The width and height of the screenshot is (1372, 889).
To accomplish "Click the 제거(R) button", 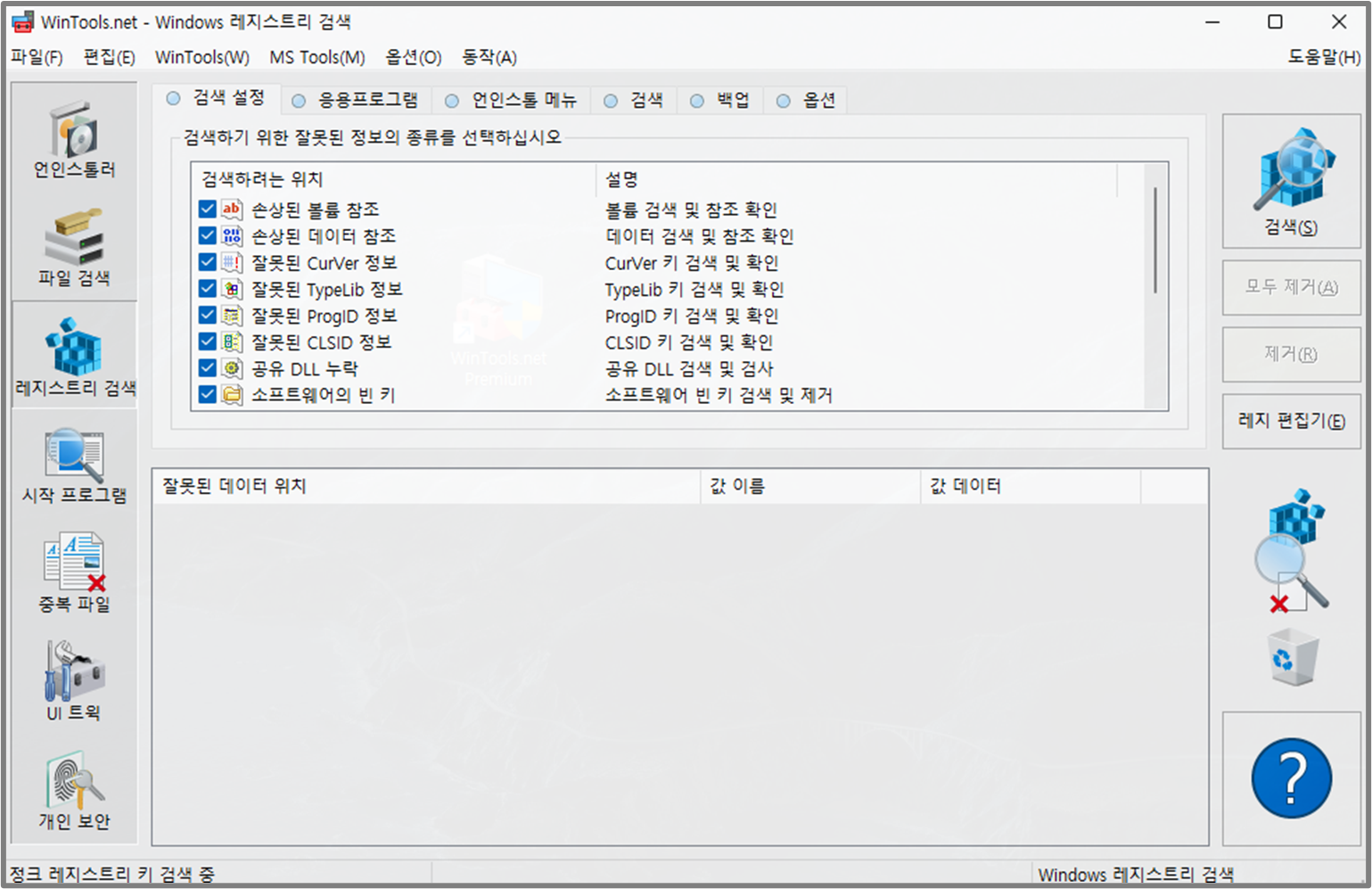I will 1291,354.
